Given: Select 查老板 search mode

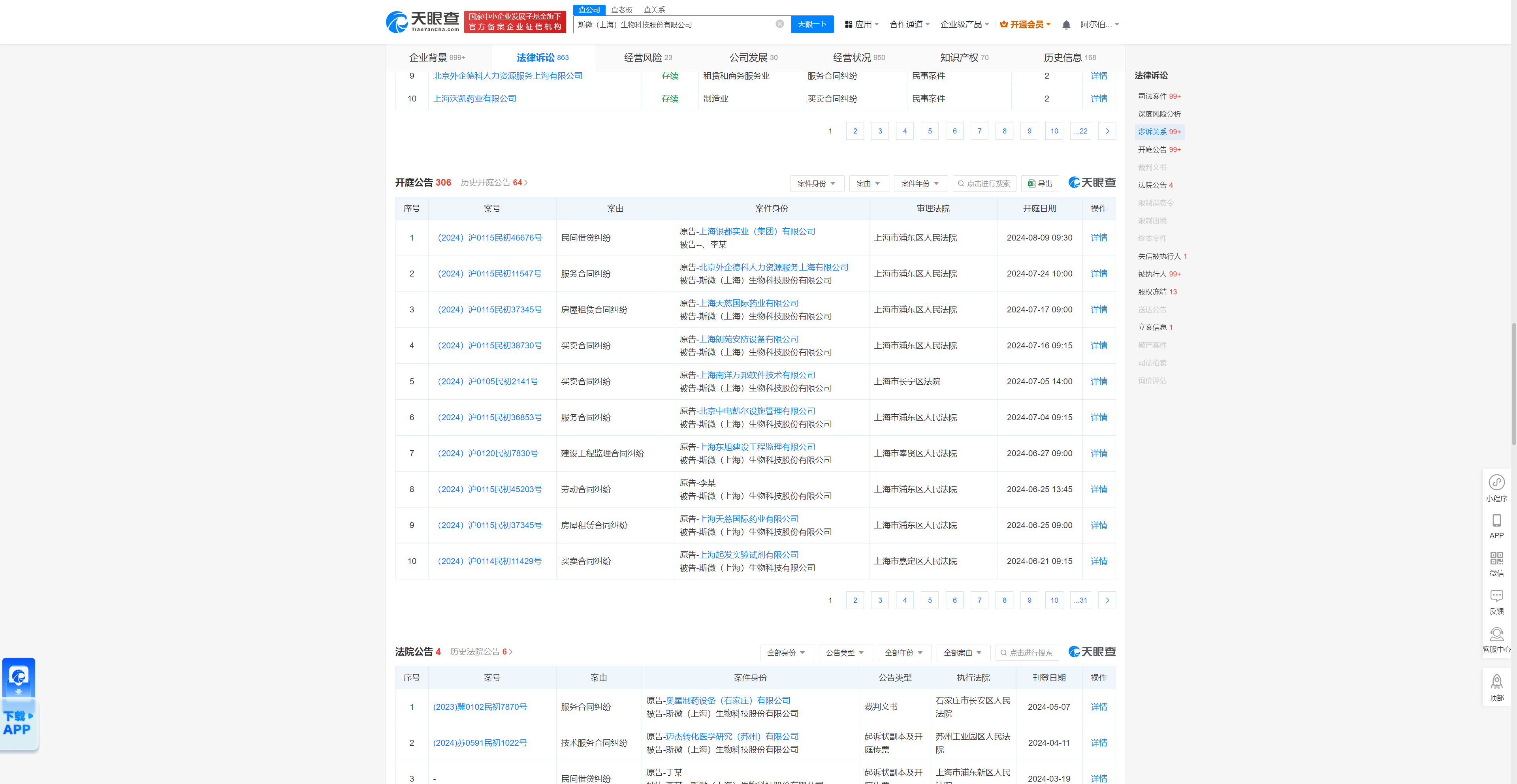Looking at the screenshot, I should point(621,9).
